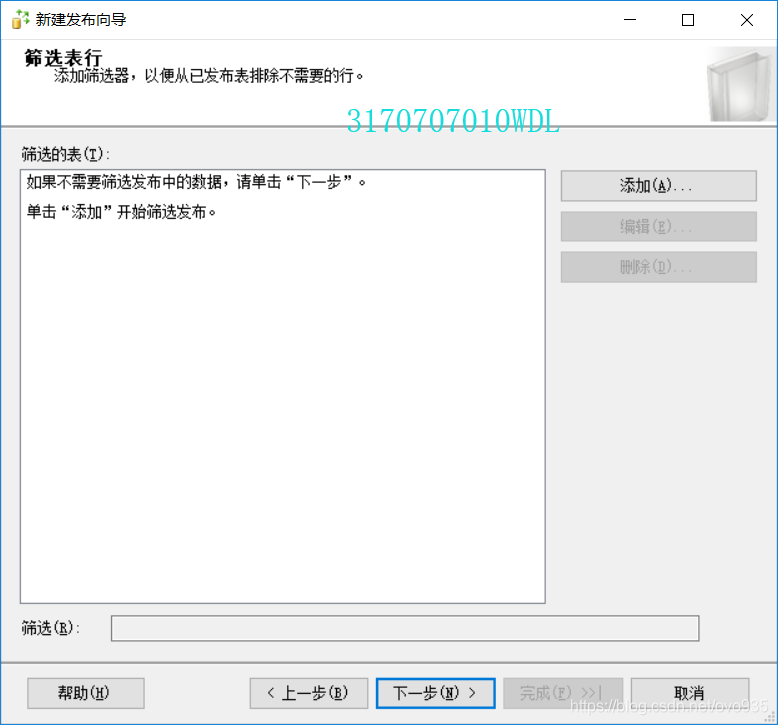
Task: Click the 添加(A)... button to add a filter
Action: click(x=658, y=186)
